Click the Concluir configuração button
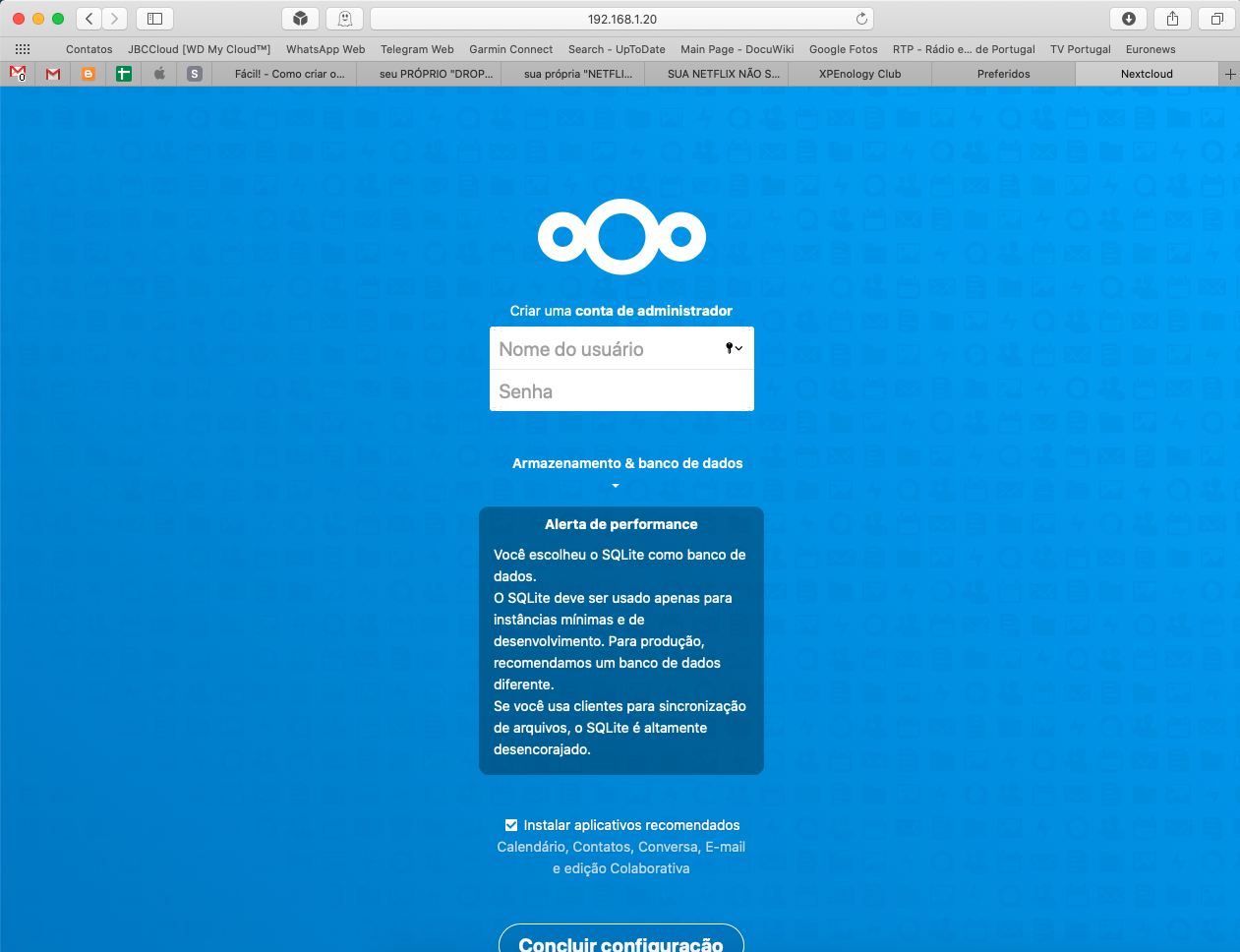Viewport: 1240px width, 952px height. [620, 941]
